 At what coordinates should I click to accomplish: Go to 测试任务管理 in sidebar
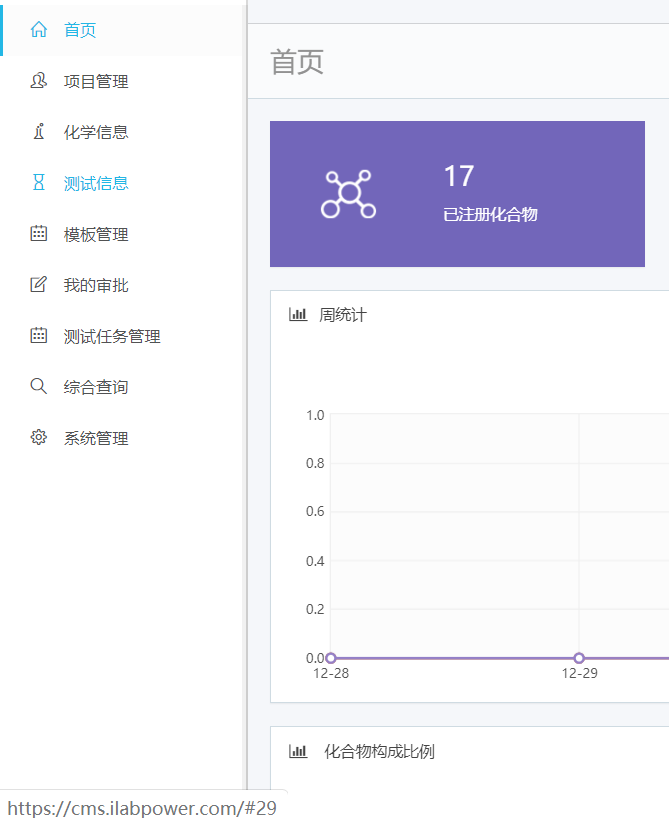(123, 336)
